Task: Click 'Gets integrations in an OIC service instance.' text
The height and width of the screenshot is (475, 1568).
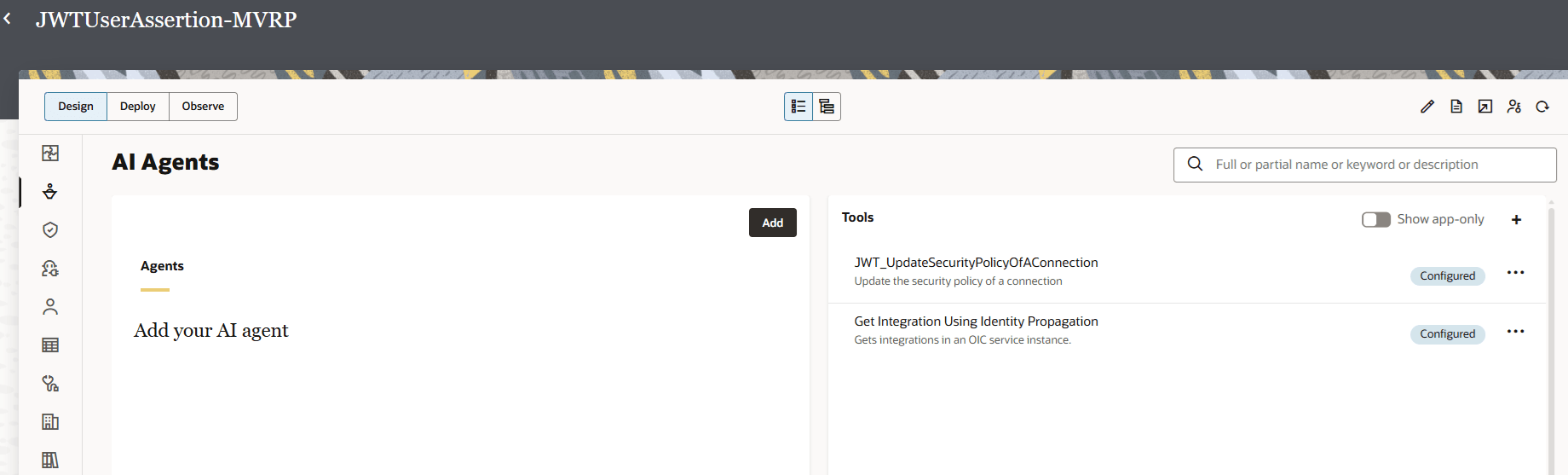Action: point(962,340)
